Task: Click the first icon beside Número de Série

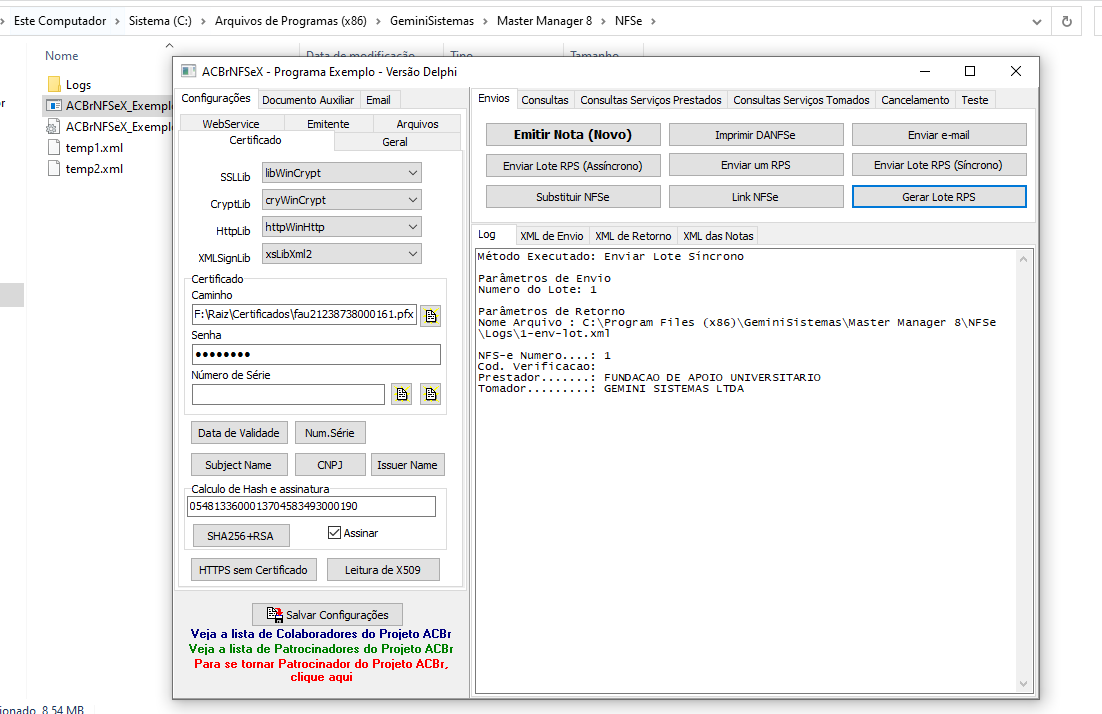Action: 401,394
